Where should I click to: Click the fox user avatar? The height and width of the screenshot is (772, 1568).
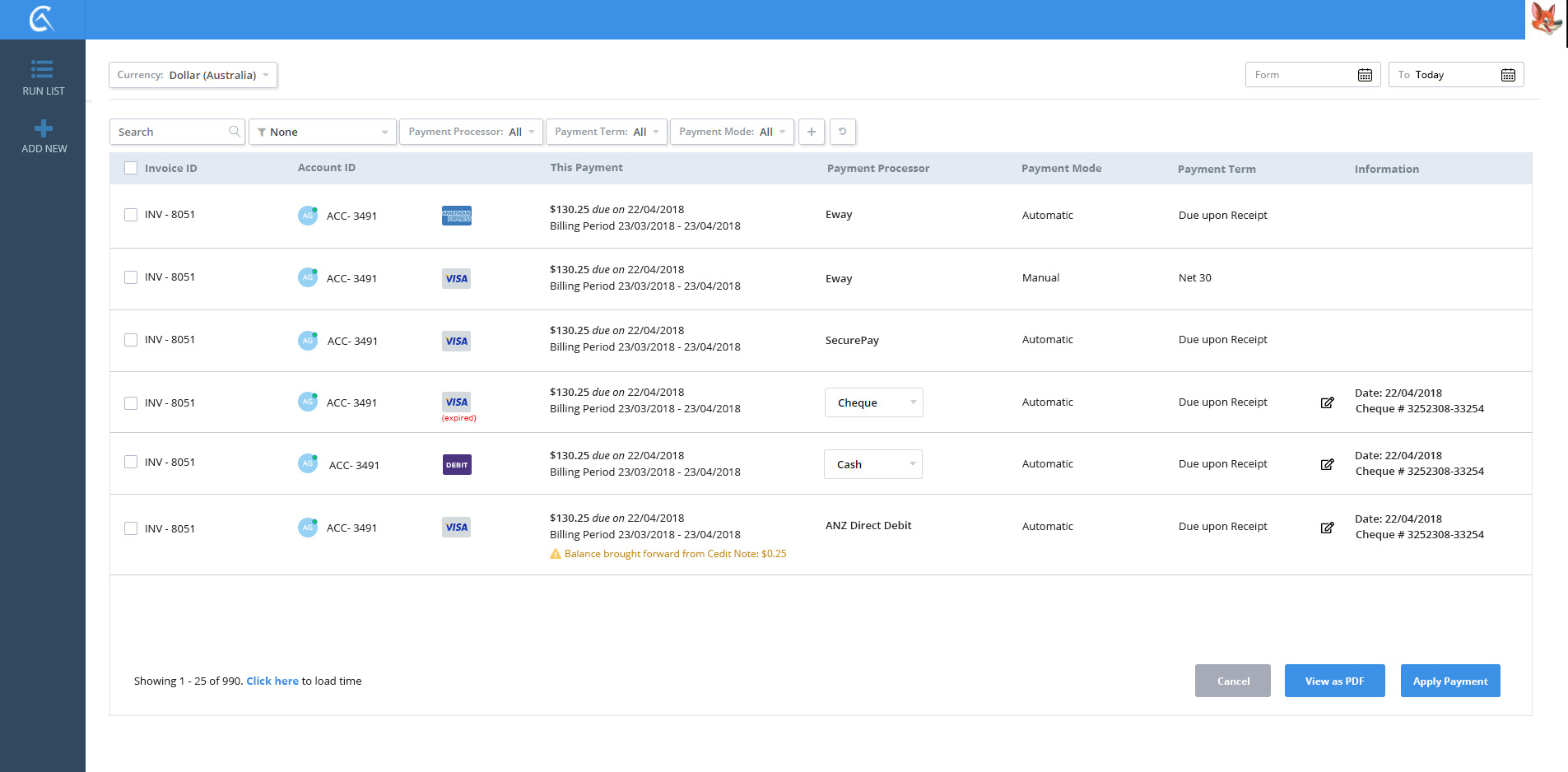pos(1546,19)
